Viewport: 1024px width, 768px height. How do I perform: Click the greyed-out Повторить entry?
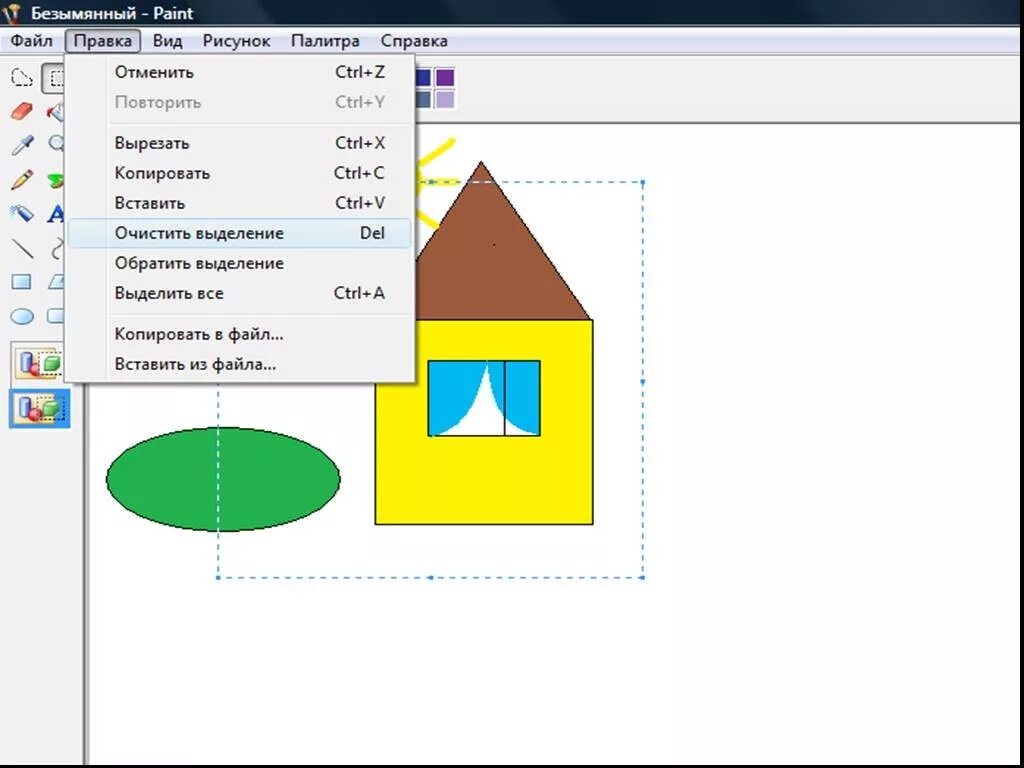click(x=240, y=102)
